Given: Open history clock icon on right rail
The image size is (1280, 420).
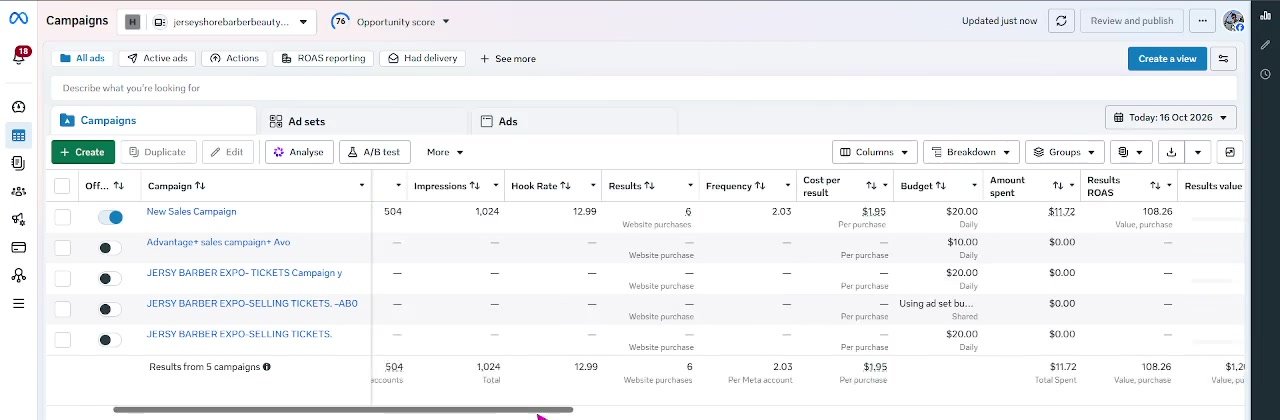Looking at the screenshot, I should click(x=1265, y=74).
